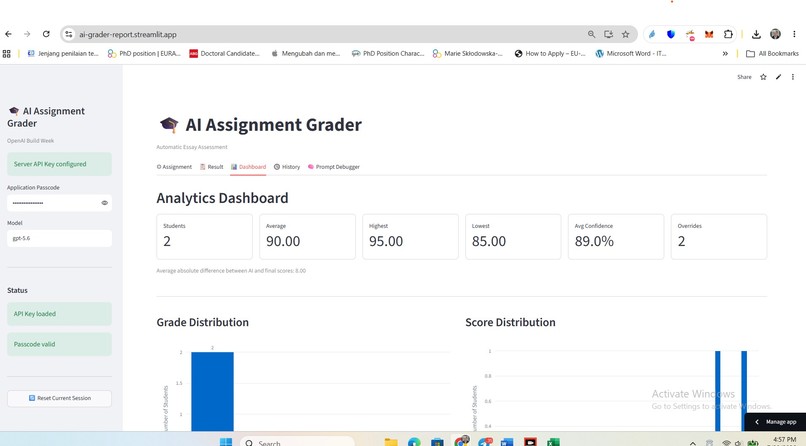Favorite the app with the Streamlit star icon
806x446 pixels.
point(763,77)
